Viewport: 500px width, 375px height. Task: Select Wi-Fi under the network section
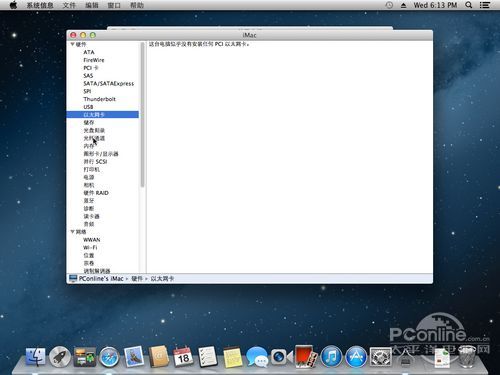pyautogui.click(x=90, y=248)
